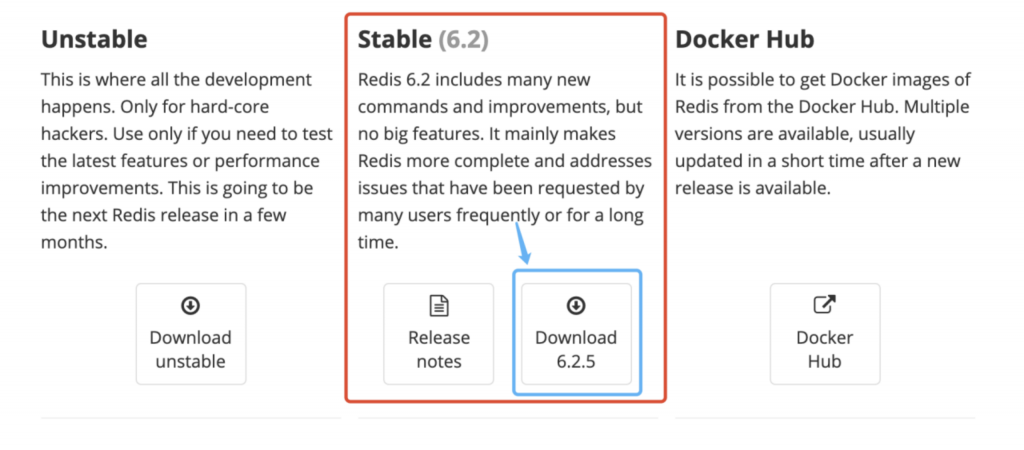Click the download arrow icon above 6.2.5
The image size is (1024, 450).
pyautogui.click(x=575, y=305)
